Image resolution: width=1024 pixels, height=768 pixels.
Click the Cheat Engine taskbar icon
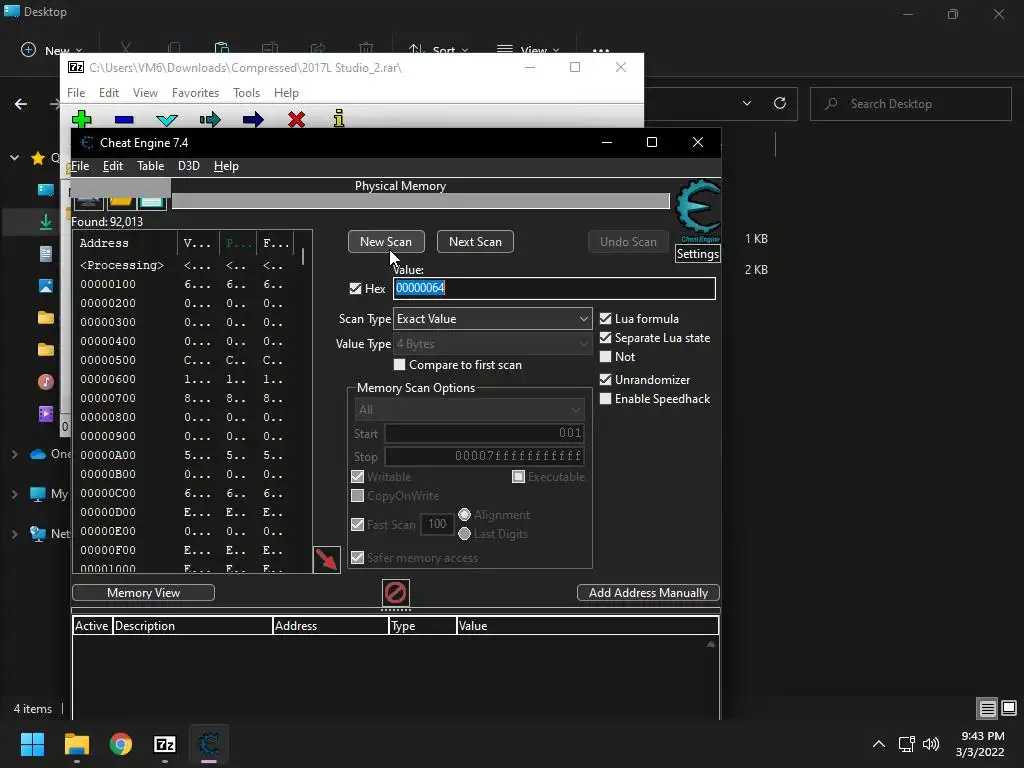[x=209, y=744]
